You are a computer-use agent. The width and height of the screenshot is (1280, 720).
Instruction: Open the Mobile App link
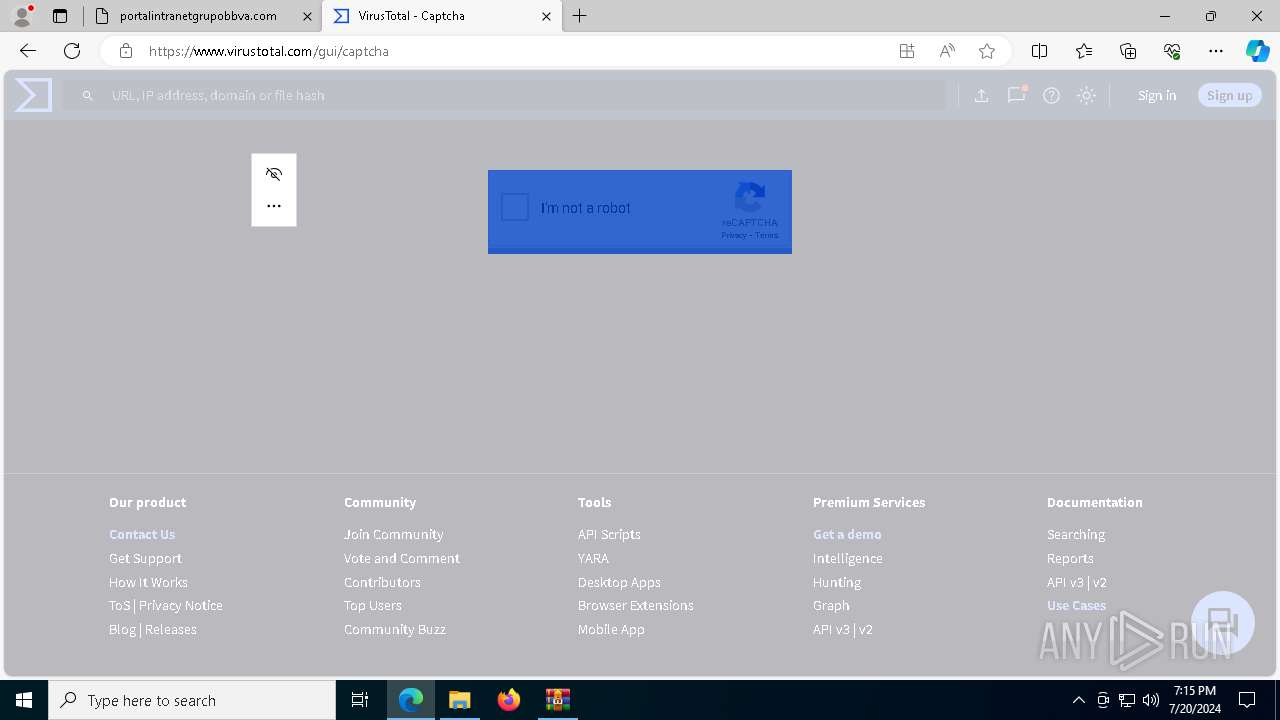coord(611,630)
